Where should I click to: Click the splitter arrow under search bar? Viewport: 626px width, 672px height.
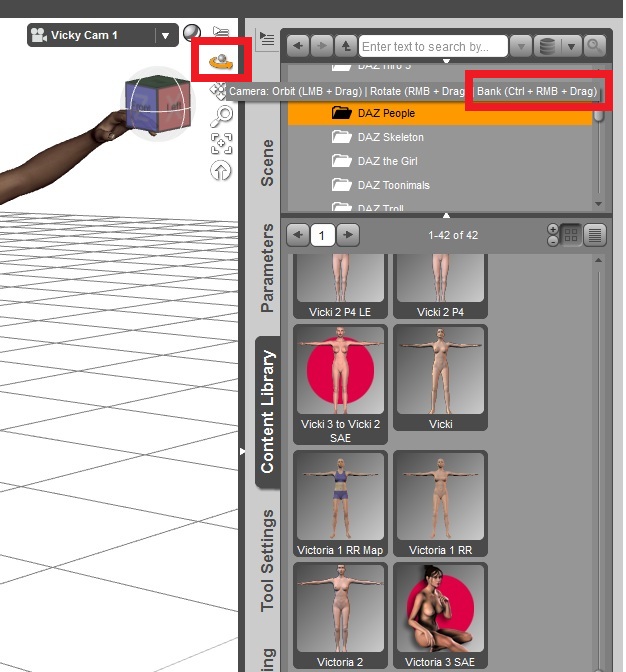click(x=446, y=60)
